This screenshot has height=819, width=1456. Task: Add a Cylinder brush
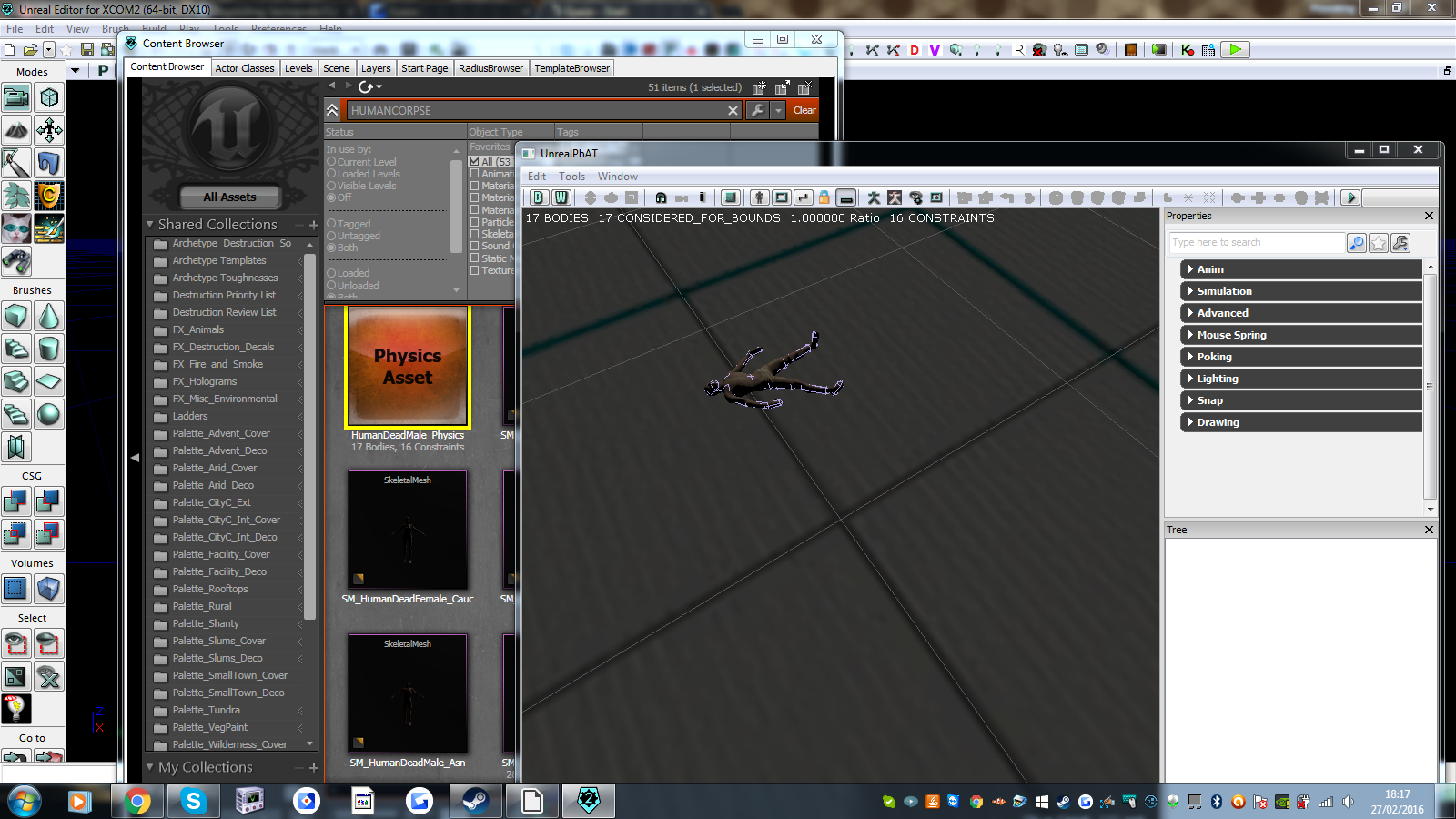(49, 349)
